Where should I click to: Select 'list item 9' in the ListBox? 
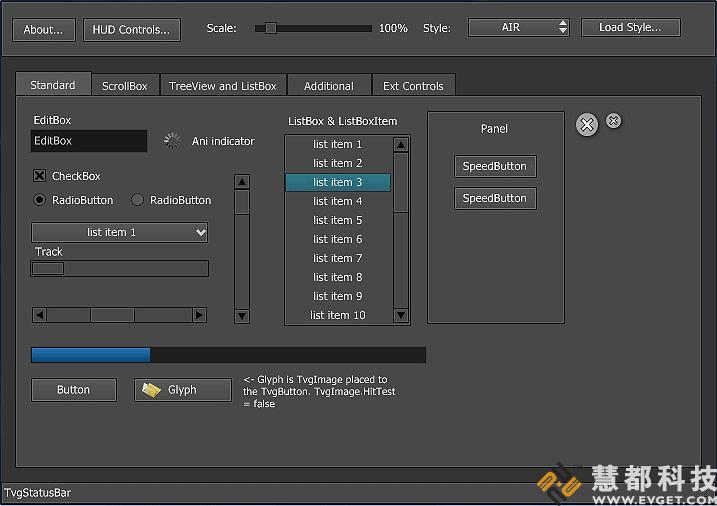(338, 296)
